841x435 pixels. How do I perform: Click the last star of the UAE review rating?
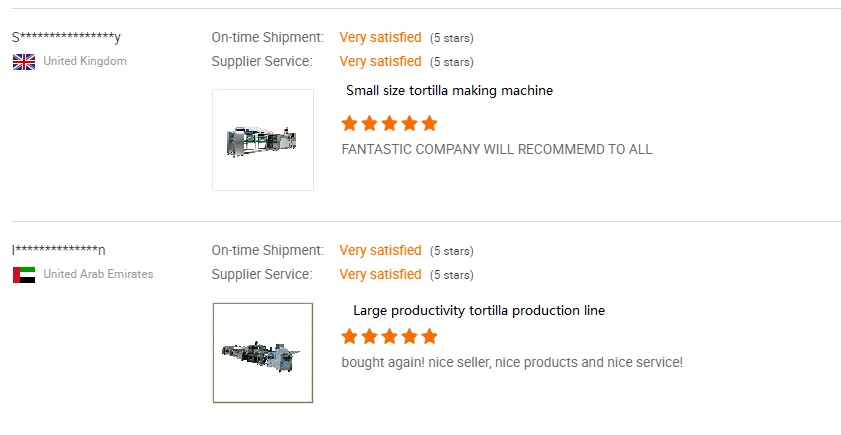tap(429, 337)
